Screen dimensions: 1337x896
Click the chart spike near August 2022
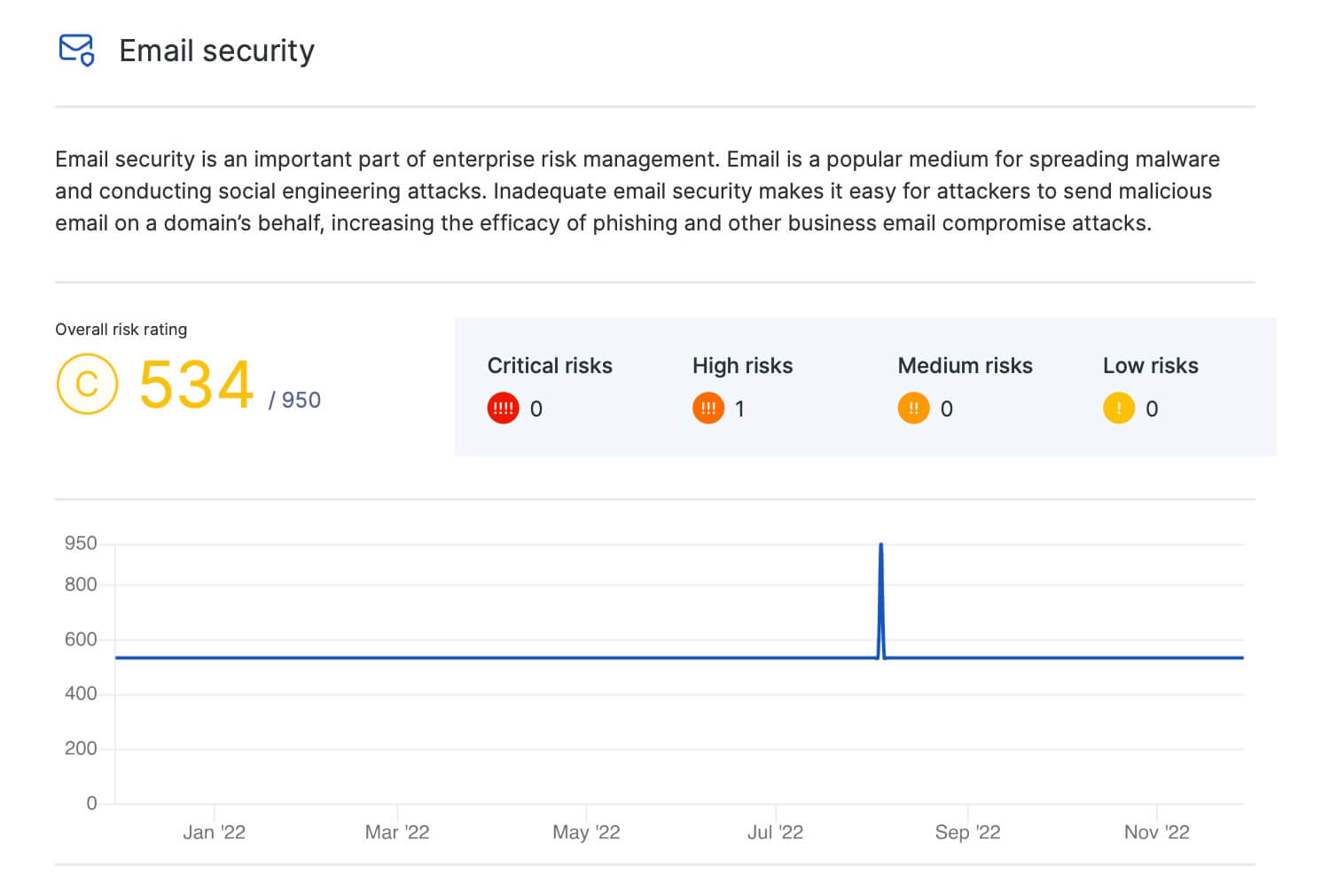pos(881,567)
